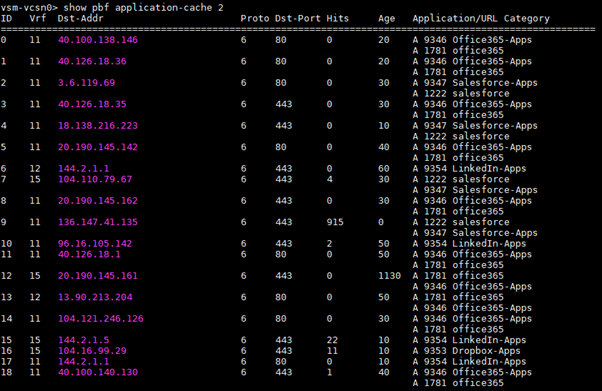Select the IP 104.121.246.126
602x391 pixels.
click(x=101, y=319)
